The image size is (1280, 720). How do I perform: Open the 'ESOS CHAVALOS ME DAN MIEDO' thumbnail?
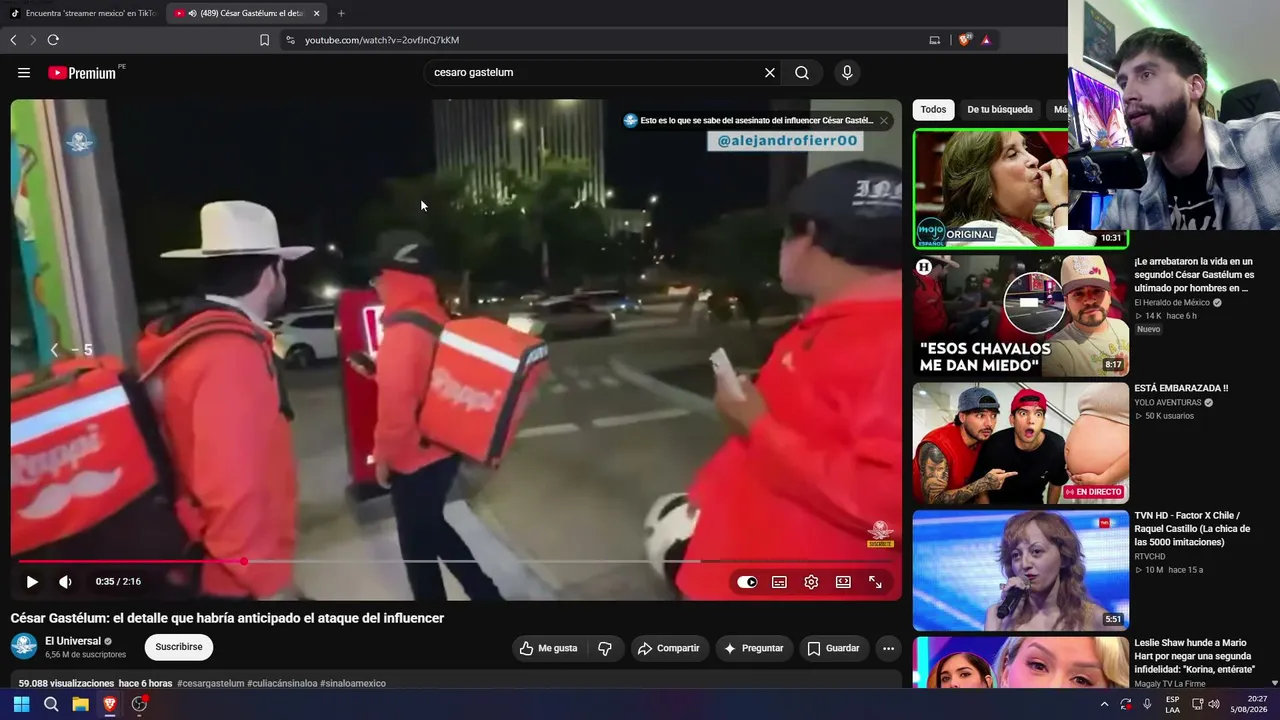[1021, 316]
